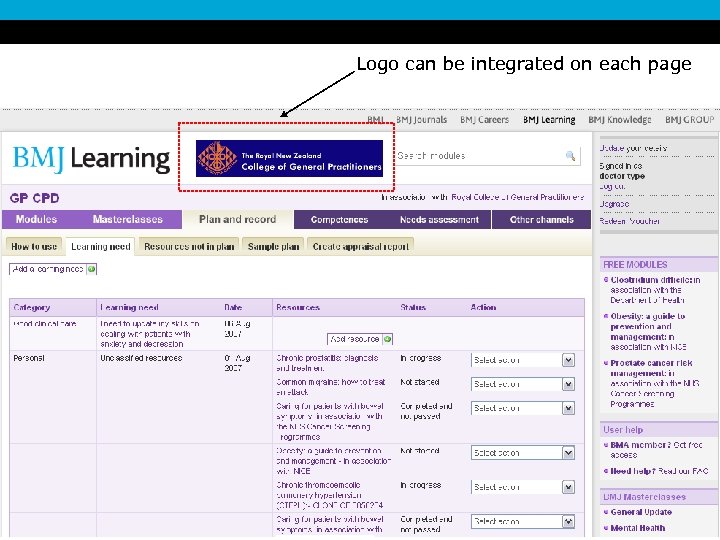Open action dropdown for Obesity guide row
The image size is (720, 540).
523,453
